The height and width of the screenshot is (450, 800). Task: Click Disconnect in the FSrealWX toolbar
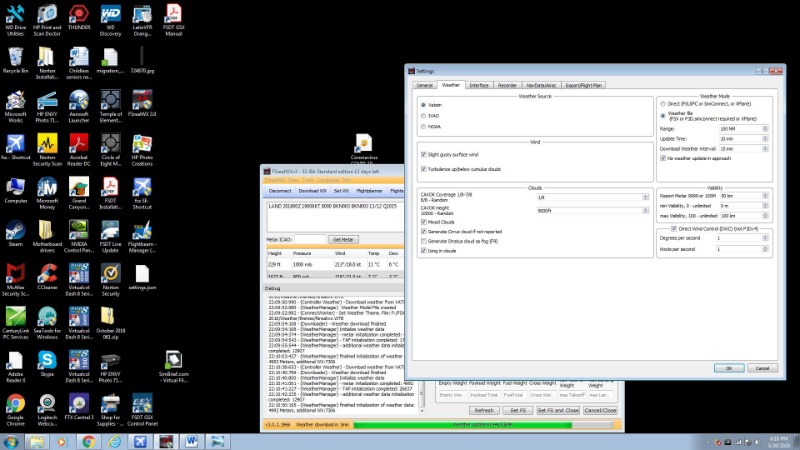pyautogui.click(x=280, y=191)
